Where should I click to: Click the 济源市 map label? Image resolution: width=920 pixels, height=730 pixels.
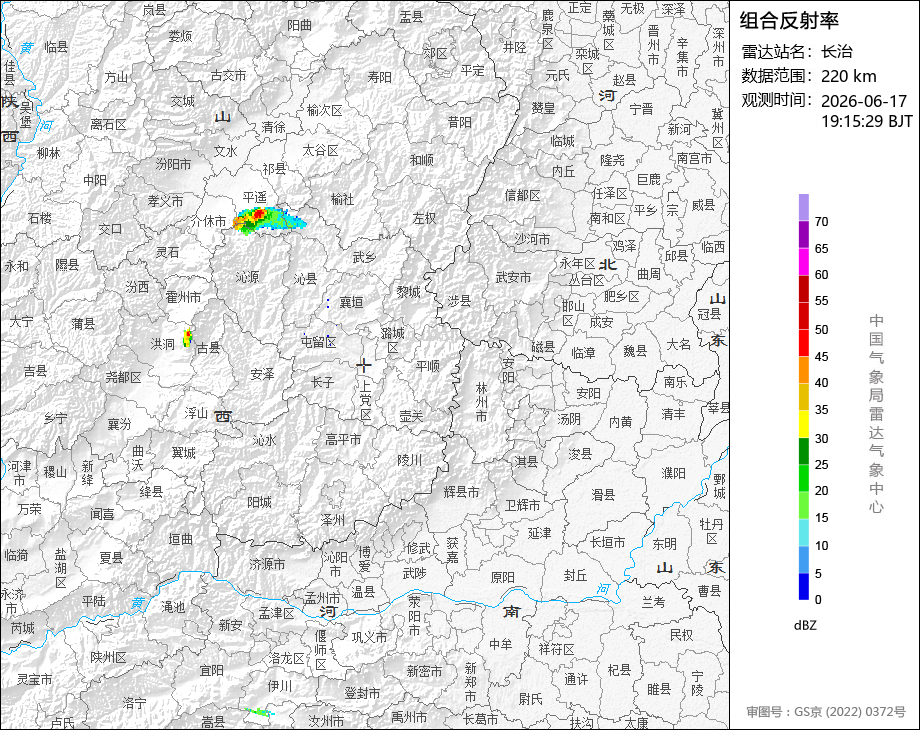point(268,564)
